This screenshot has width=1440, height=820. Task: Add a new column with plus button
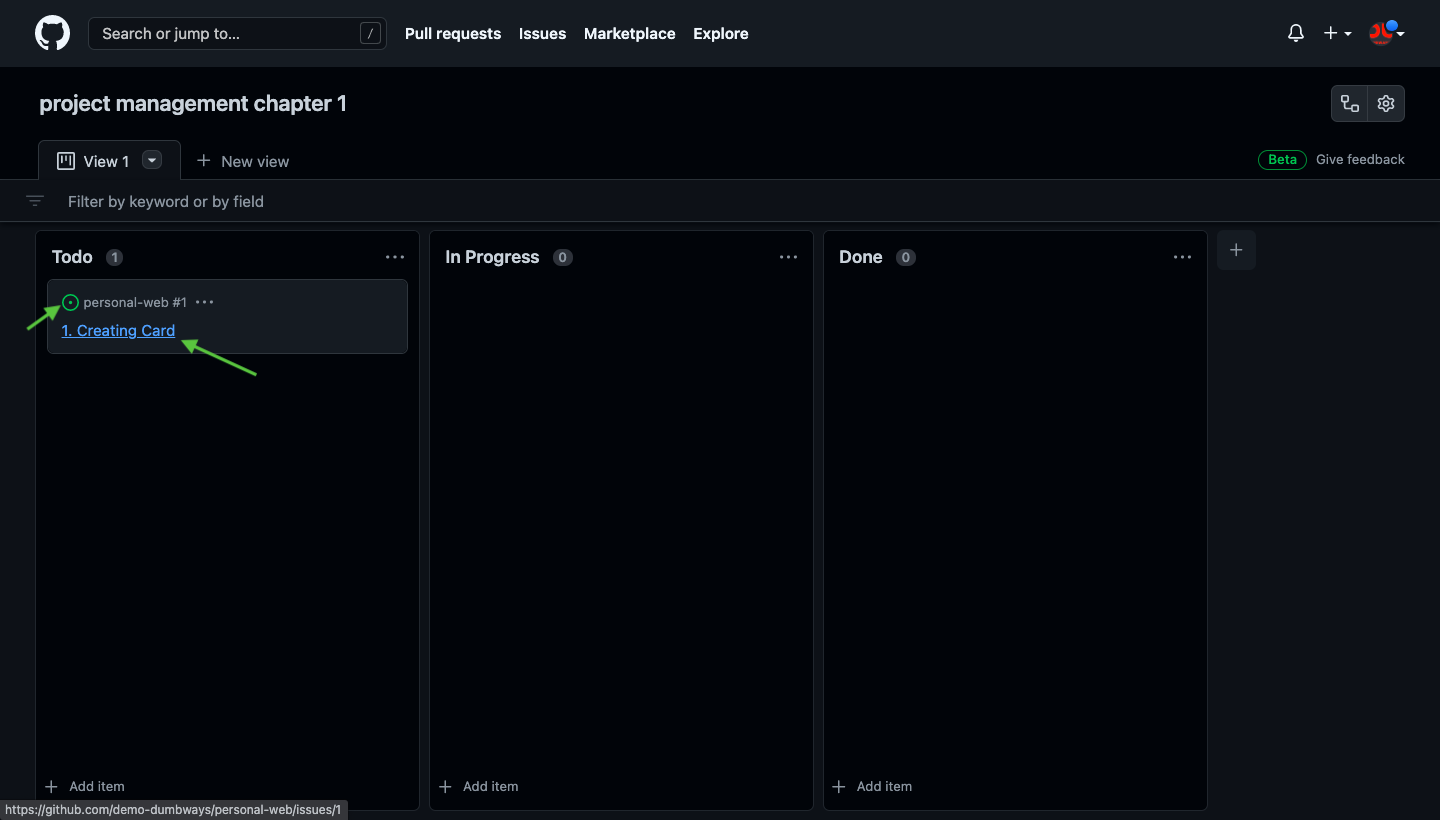coord(1236,250)
